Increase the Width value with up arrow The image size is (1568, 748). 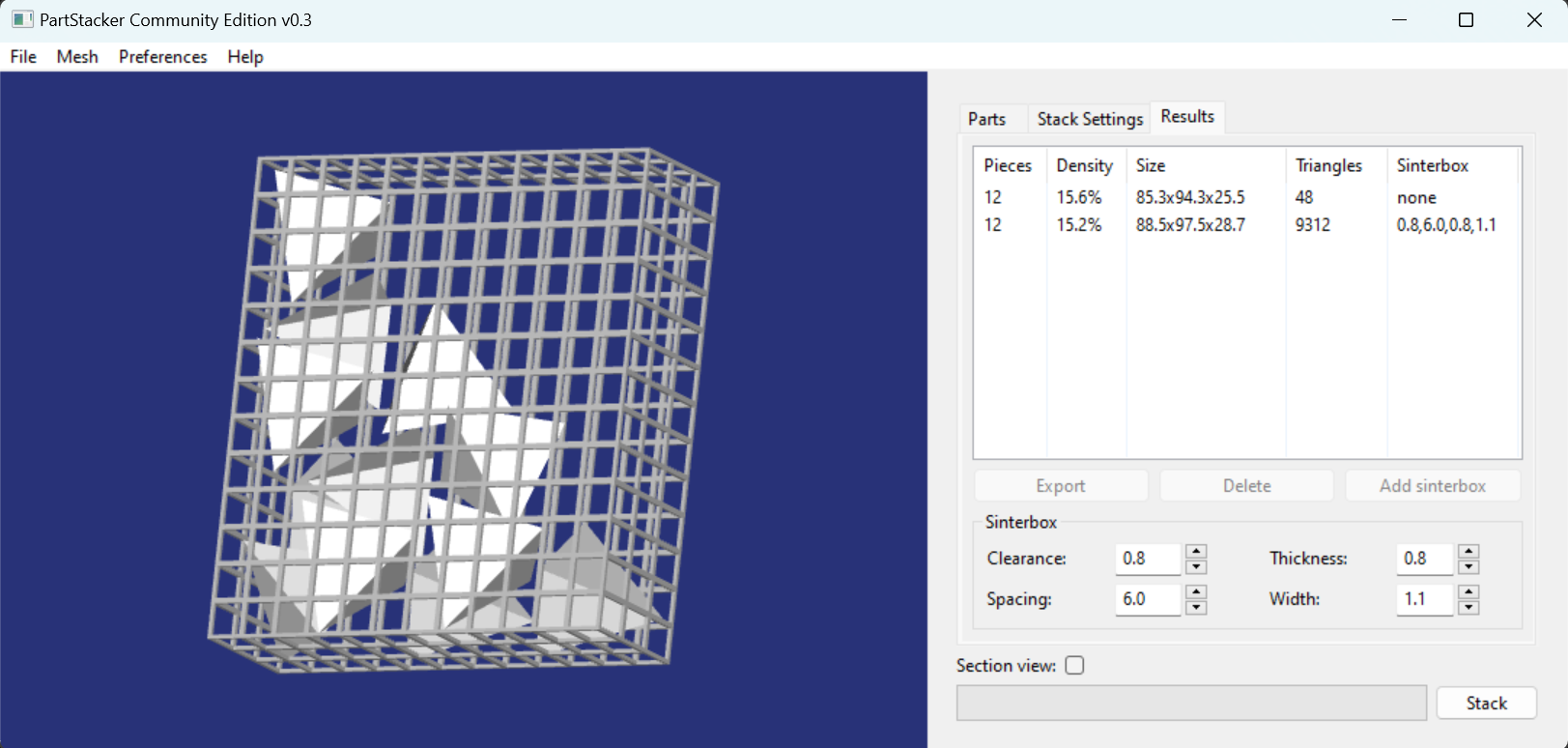click(x=1468, y=591)
